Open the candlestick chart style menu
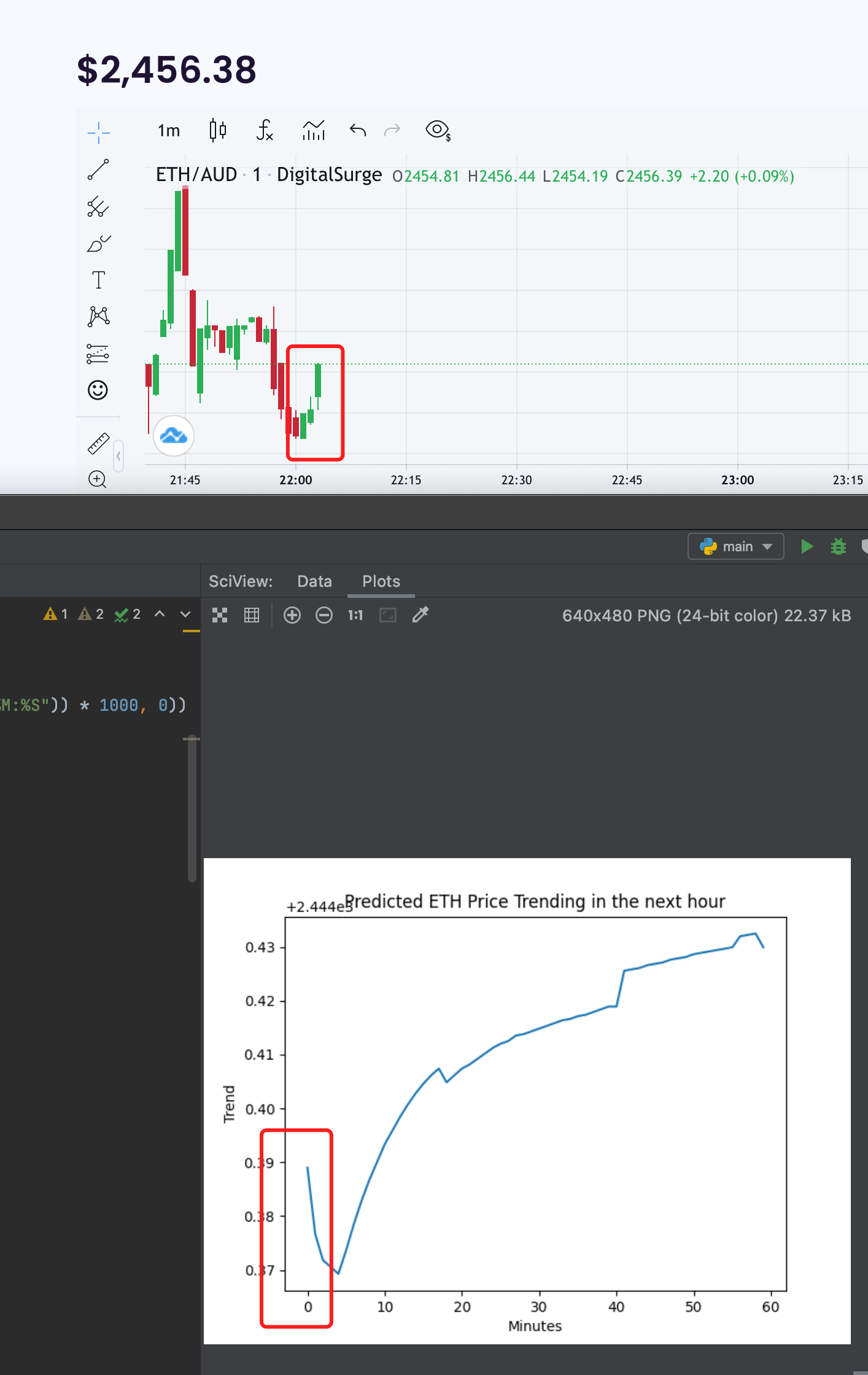The height and width of the screenshot is (1375, 868). [218, 130]
